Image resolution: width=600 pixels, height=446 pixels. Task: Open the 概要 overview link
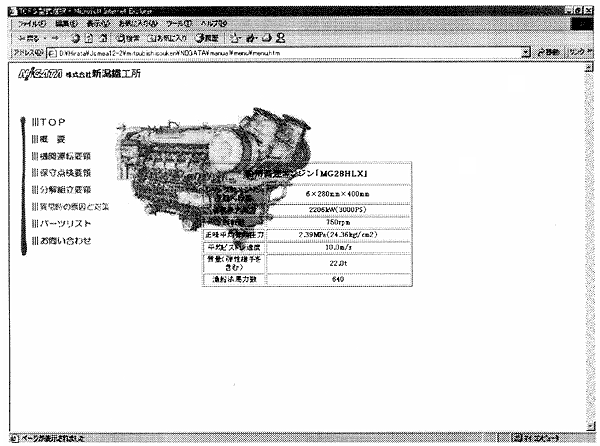49,139
